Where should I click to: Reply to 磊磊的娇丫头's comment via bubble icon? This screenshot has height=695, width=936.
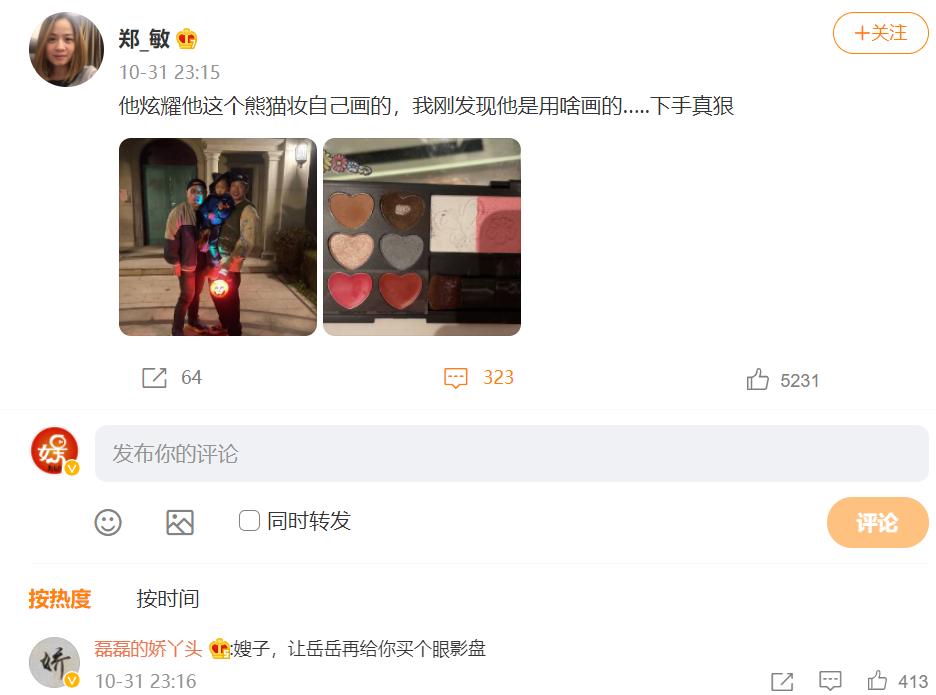click(x=830, y=681)
